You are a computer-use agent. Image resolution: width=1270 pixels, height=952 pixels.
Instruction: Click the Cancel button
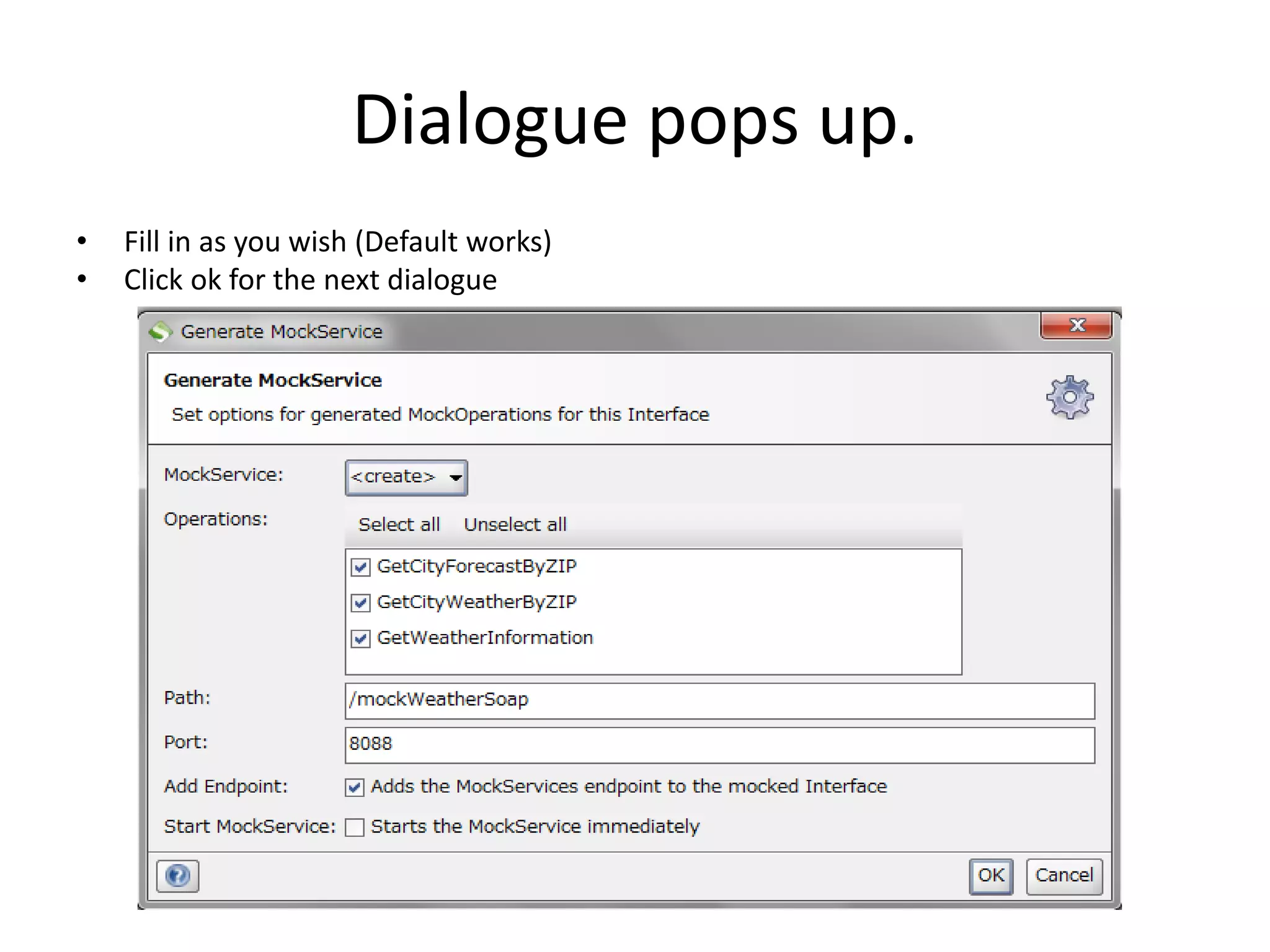1064,876
